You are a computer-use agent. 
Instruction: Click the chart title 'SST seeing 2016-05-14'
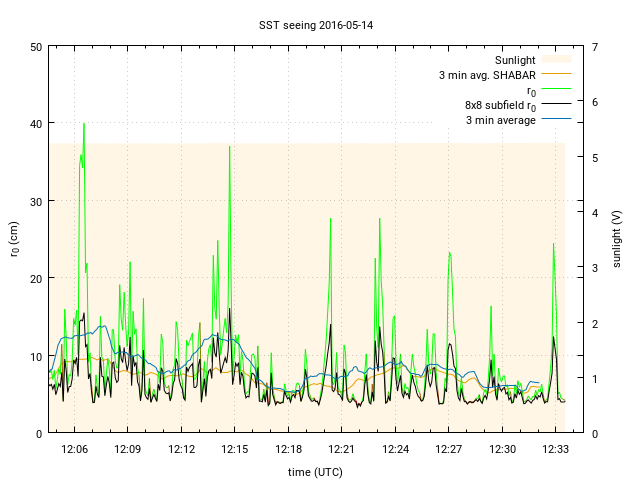319,25
